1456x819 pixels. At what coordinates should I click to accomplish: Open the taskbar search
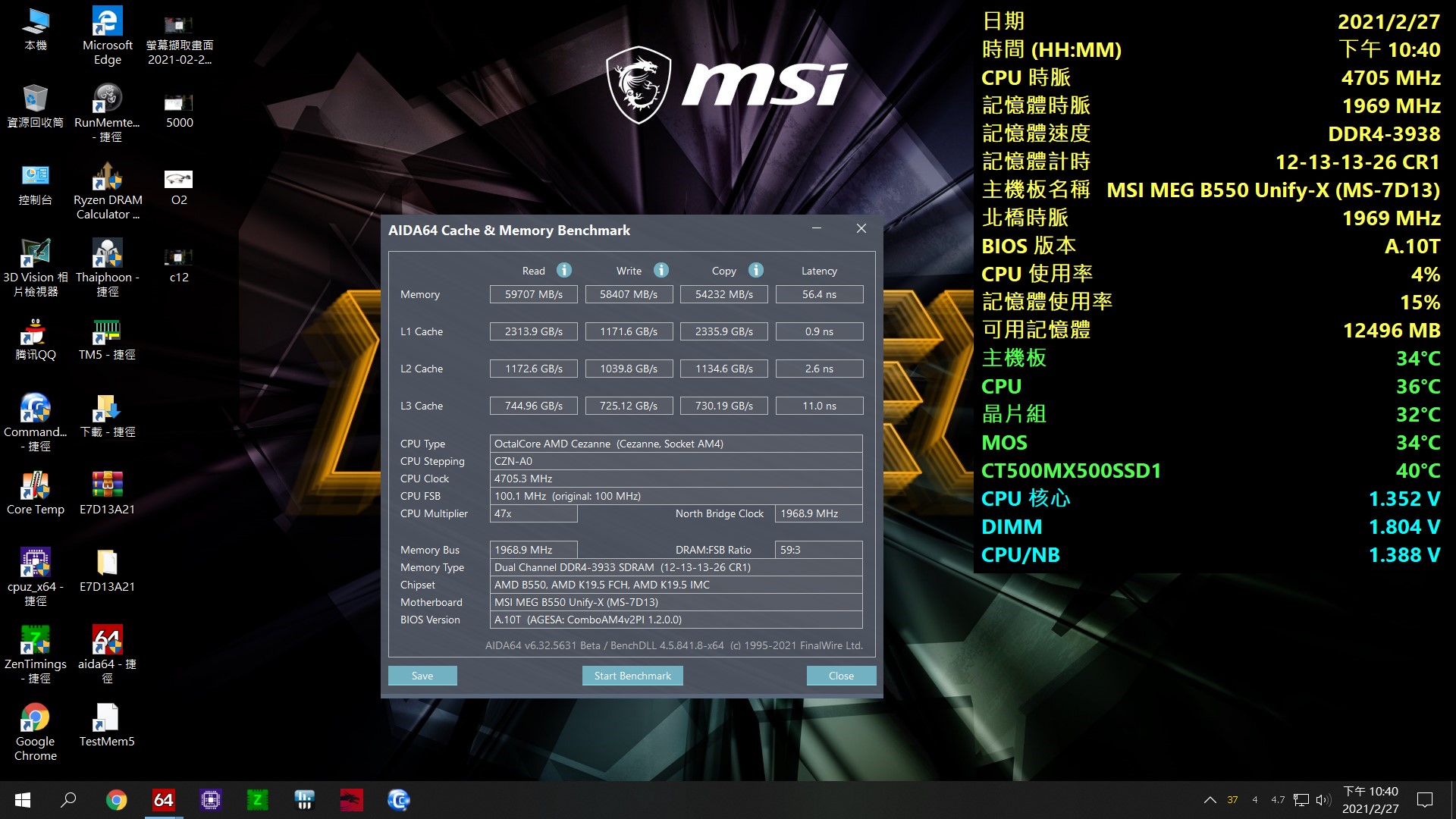[x=68, y=800]
